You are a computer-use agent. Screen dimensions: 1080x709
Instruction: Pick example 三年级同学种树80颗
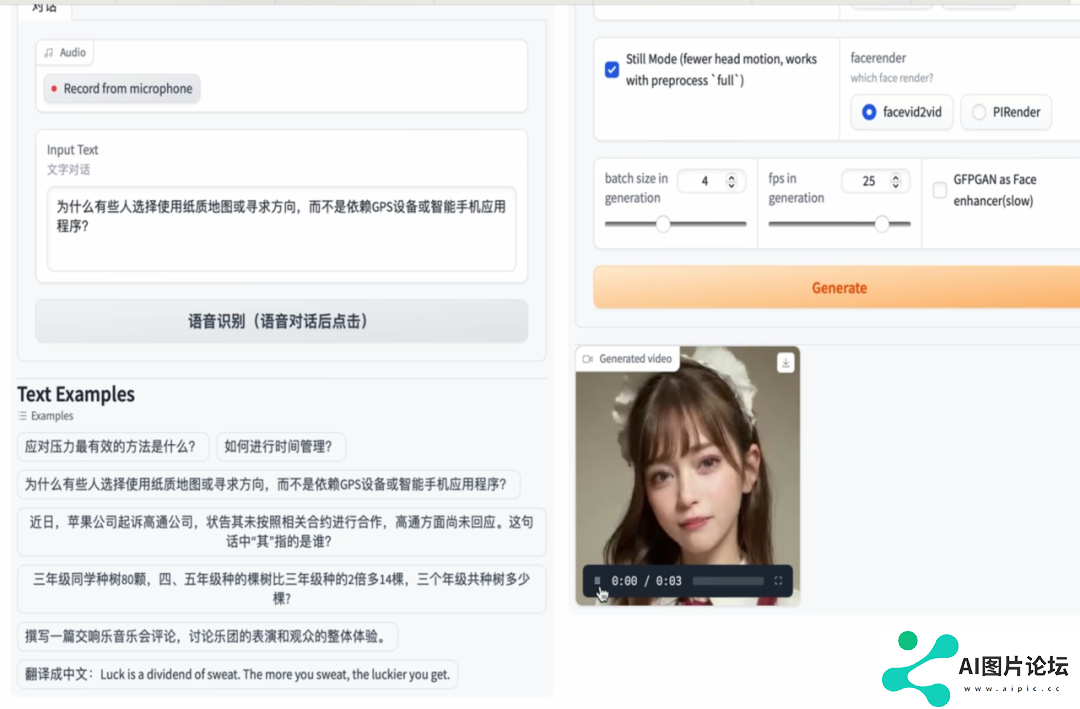282,588
